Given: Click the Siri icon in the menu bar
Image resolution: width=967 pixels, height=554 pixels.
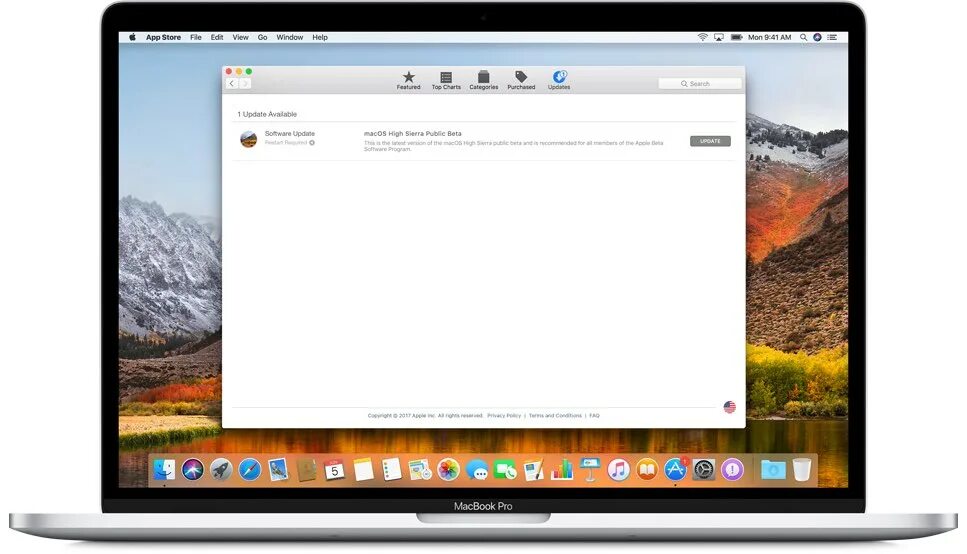Looking at the screenshot, I should [818, 37].
